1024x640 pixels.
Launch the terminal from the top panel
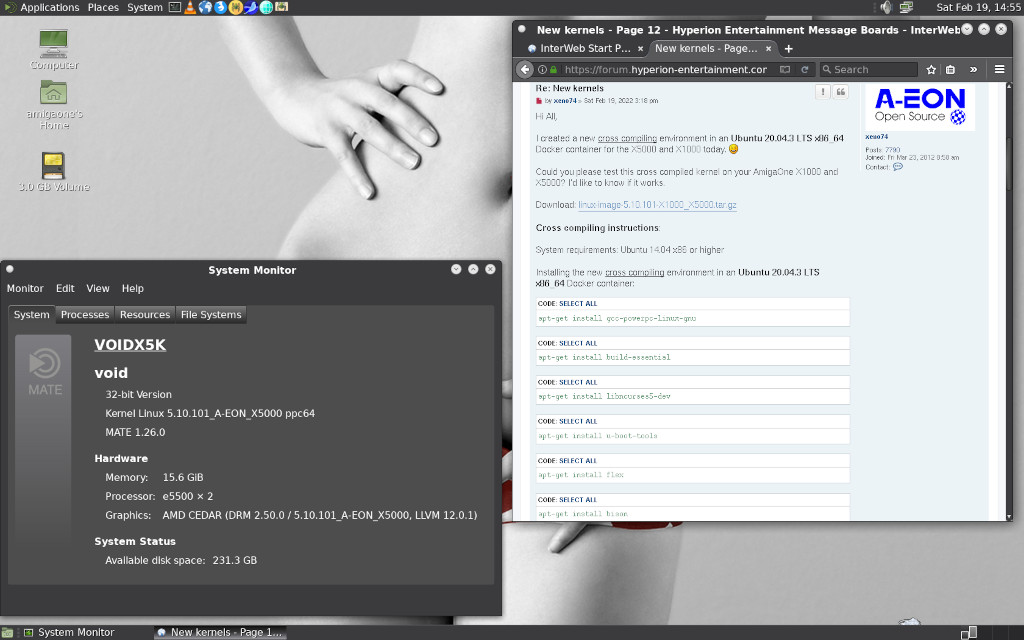(x=174, y=7)
